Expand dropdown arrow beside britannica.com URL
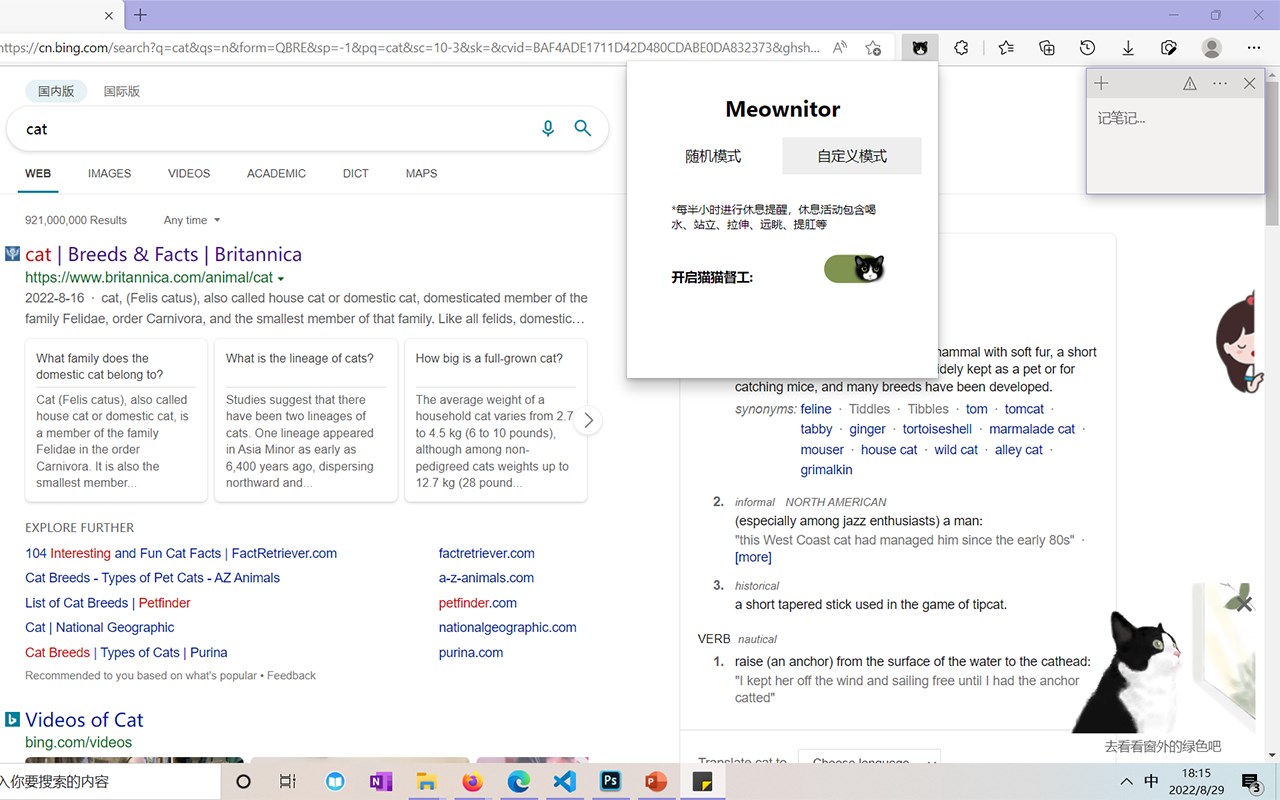1280x800 pixels. [281, 278]
